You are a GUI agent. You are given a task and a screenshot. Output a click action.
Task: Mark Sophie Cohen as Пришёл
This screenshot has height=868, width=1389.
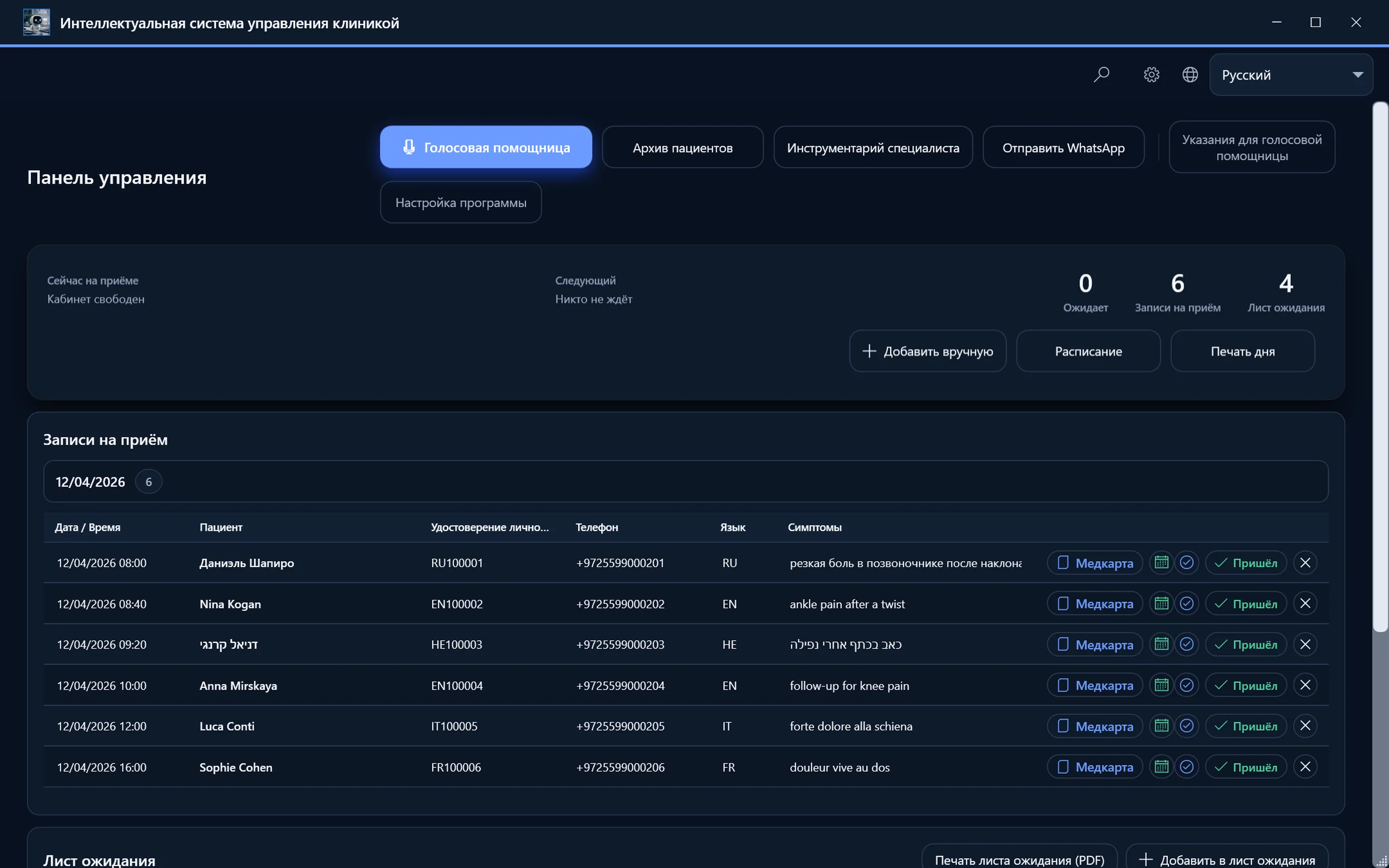tap(1245, 766)
